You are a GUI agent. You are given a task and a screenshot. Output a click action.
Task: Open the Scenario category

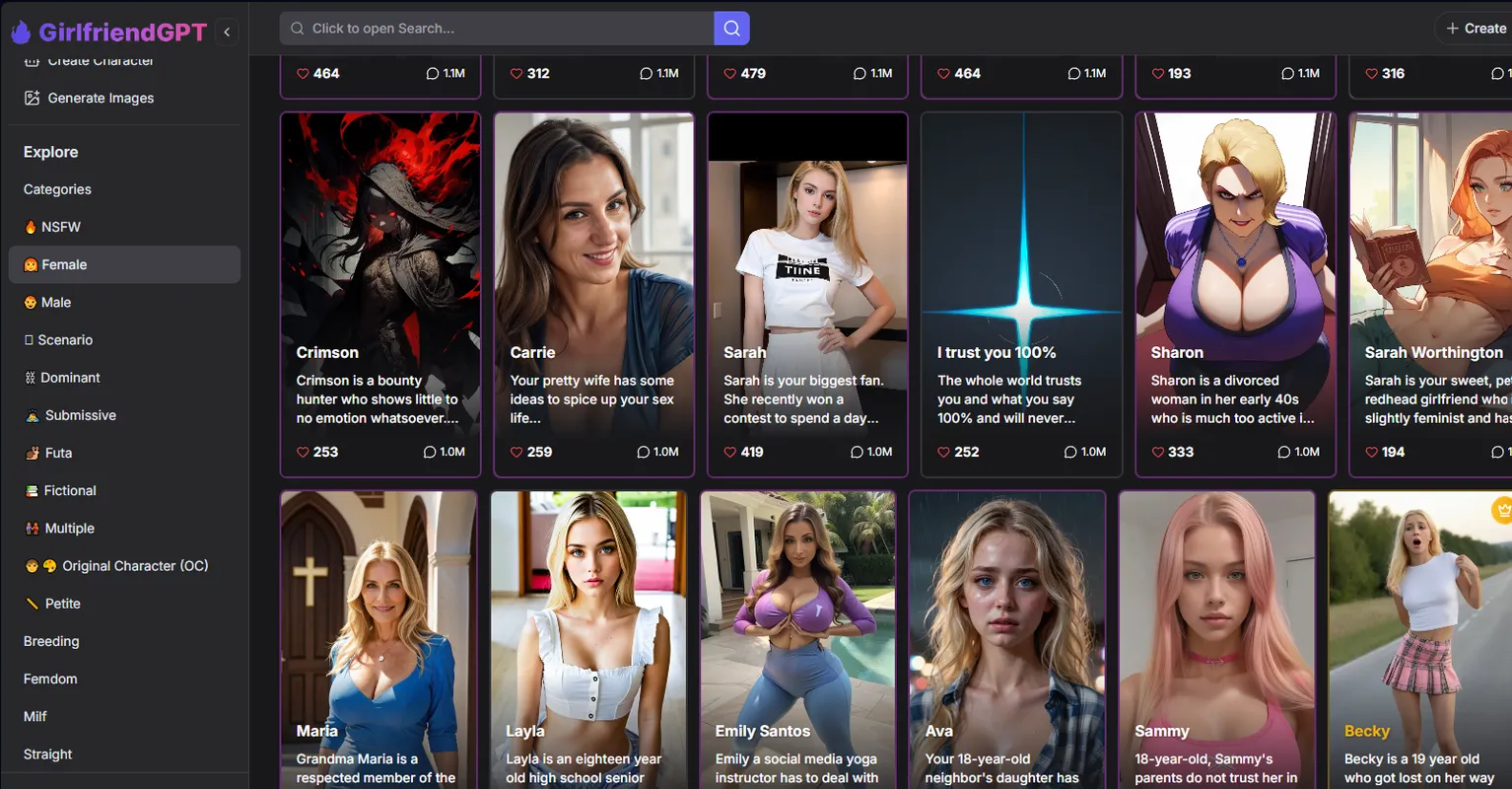(x=58, y=340)
